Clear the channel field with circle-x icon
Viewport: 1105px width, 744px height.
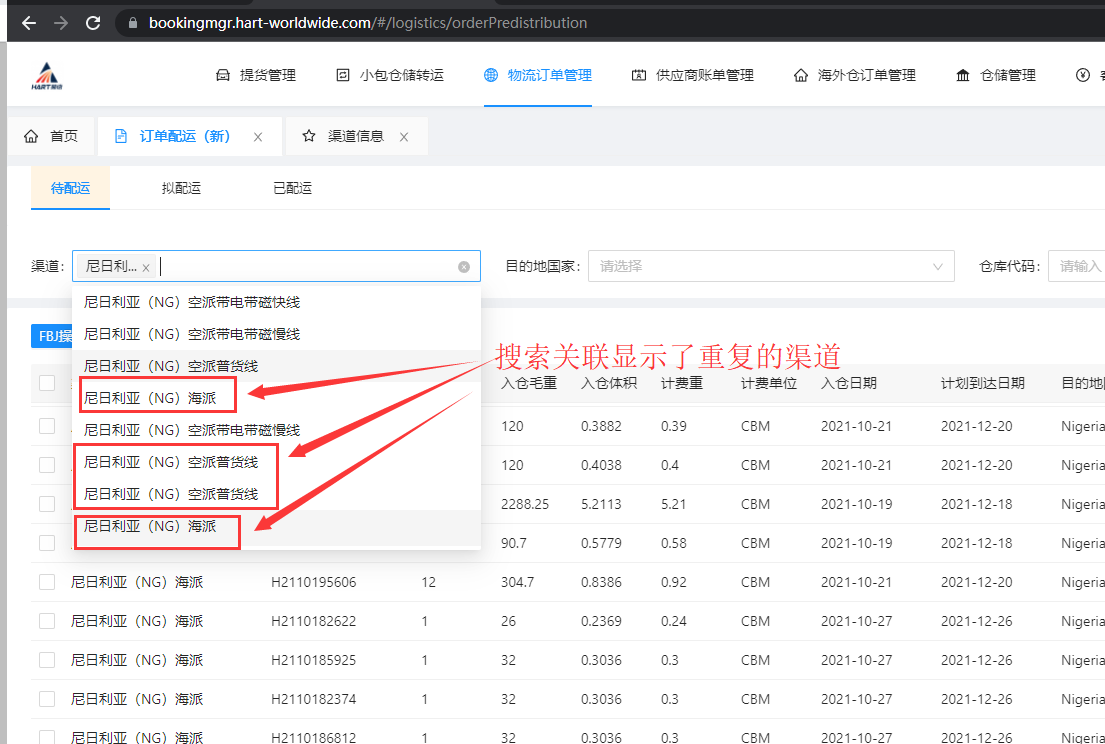tap(464, 267)
